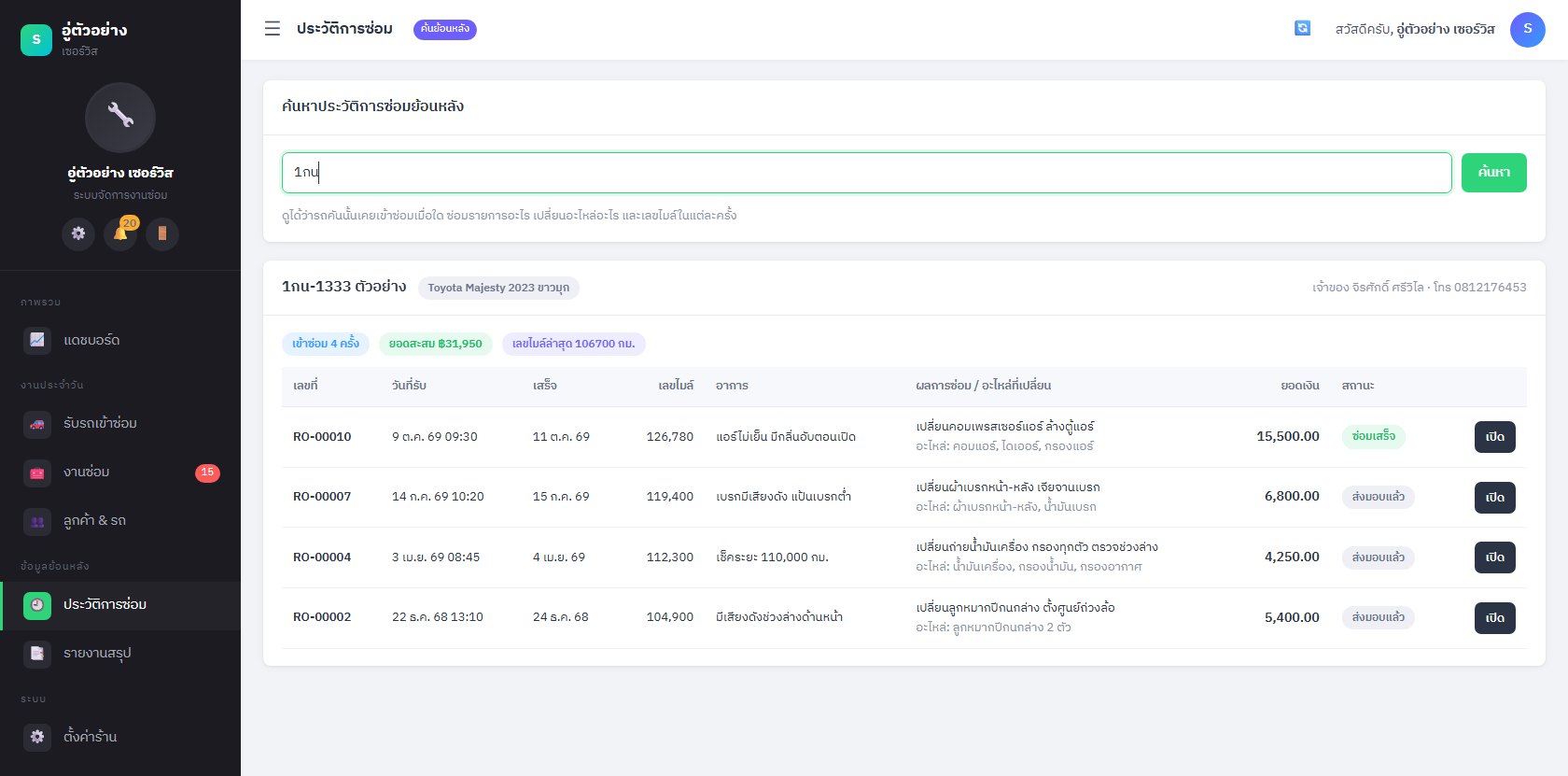The image size is (1568, 776).
Task: Click the green S logo in sidebar
Action: pos(36,39)
